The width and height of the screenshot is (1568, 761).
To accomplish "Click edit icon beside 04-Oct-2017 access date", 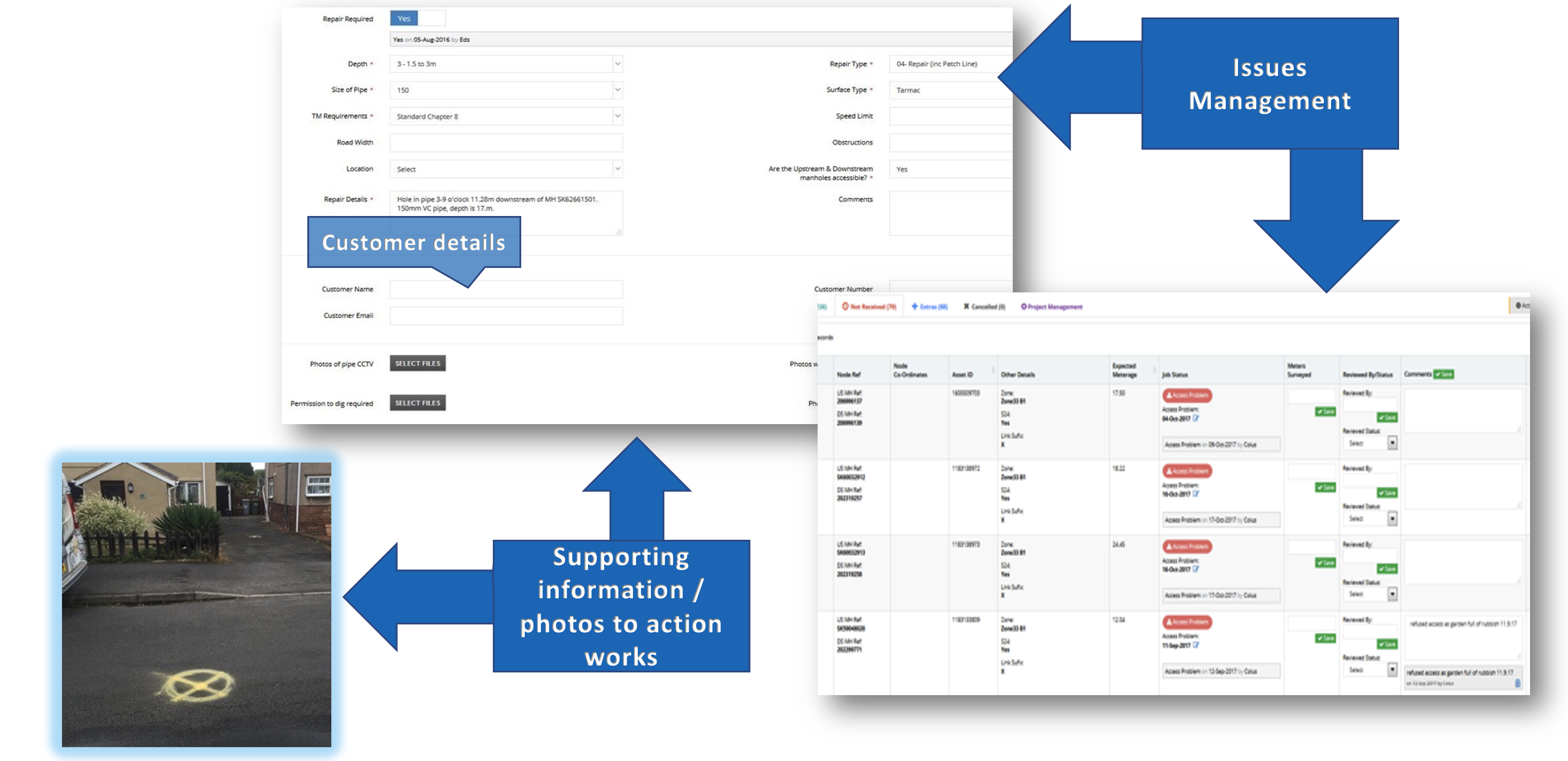I will tap(1196, 418).
